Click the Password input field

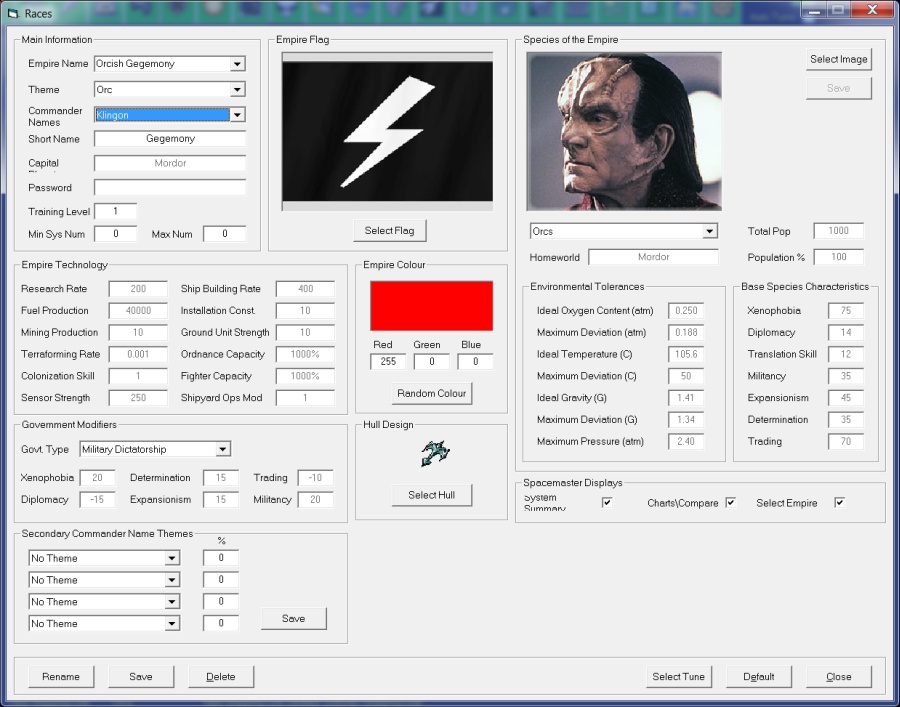tap(170, 187)
